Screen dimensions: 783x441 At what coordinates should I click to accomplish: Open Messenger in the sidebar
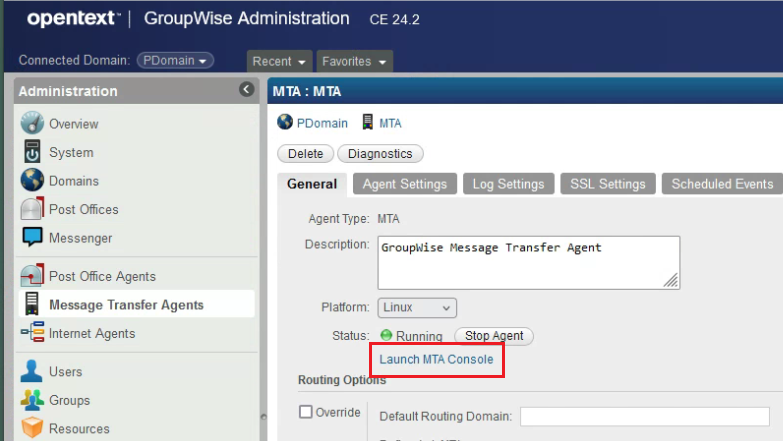(80, 238)
